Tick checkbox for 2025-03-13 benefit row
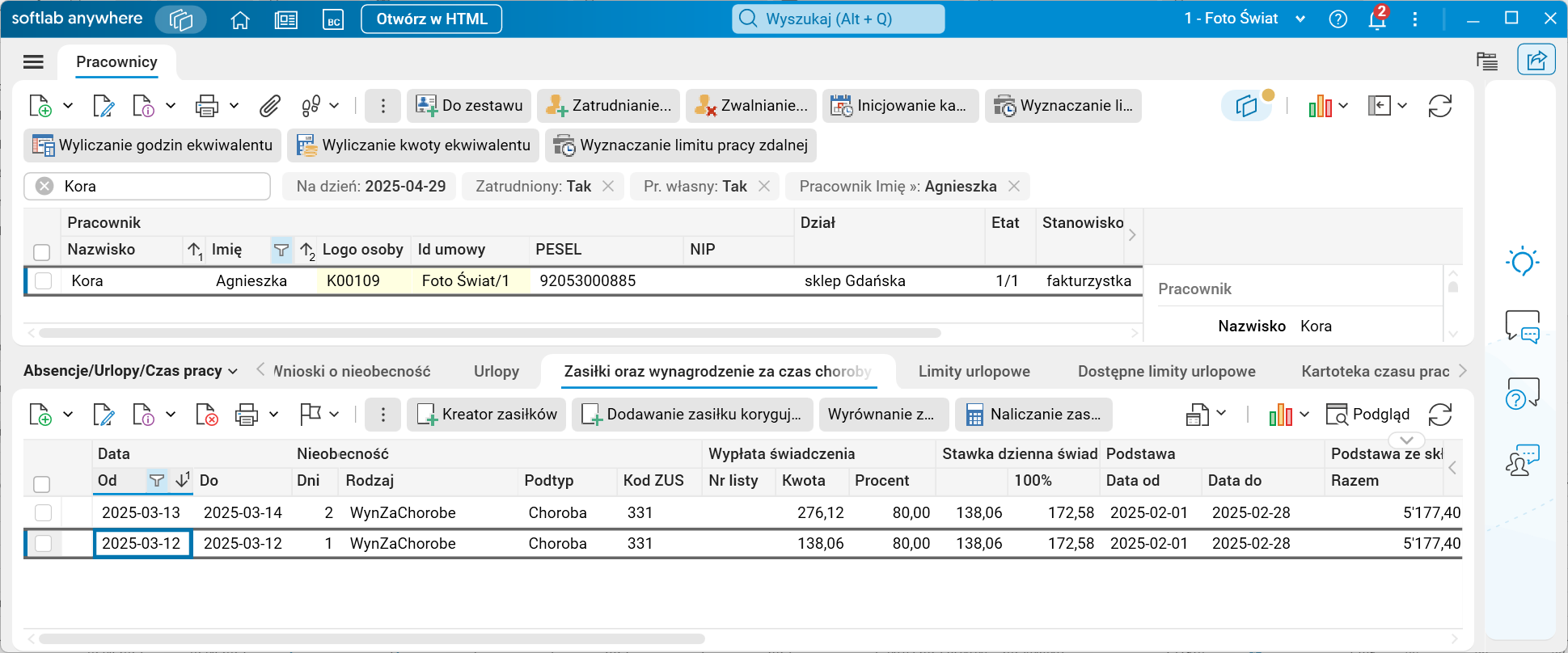Image resolution: width=1568 pixels, height=653 pixels. (44, 512)
